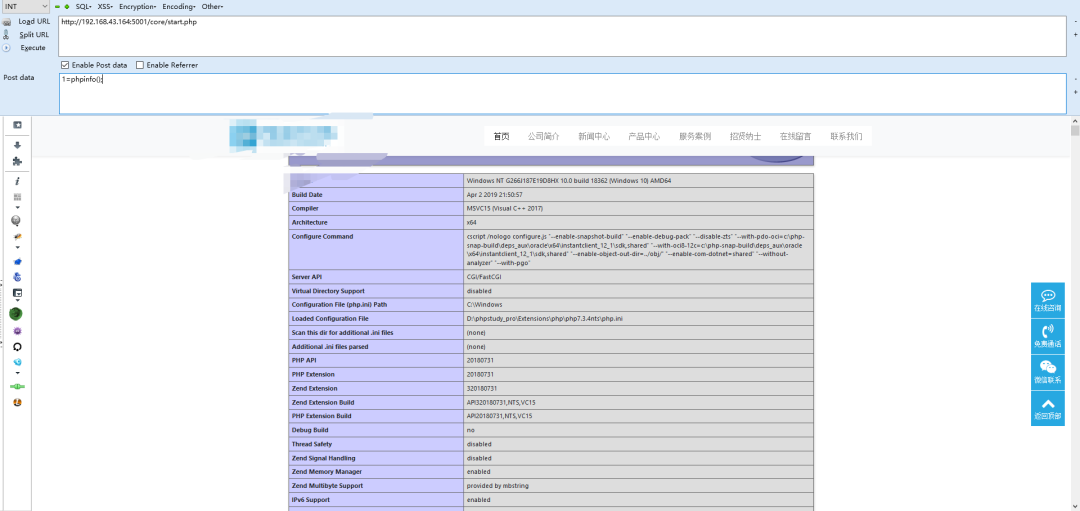The height and width of the screenshot is (511, 1080).
Task: Shrink the URL box with its minus button
Action: point(1076,21)
